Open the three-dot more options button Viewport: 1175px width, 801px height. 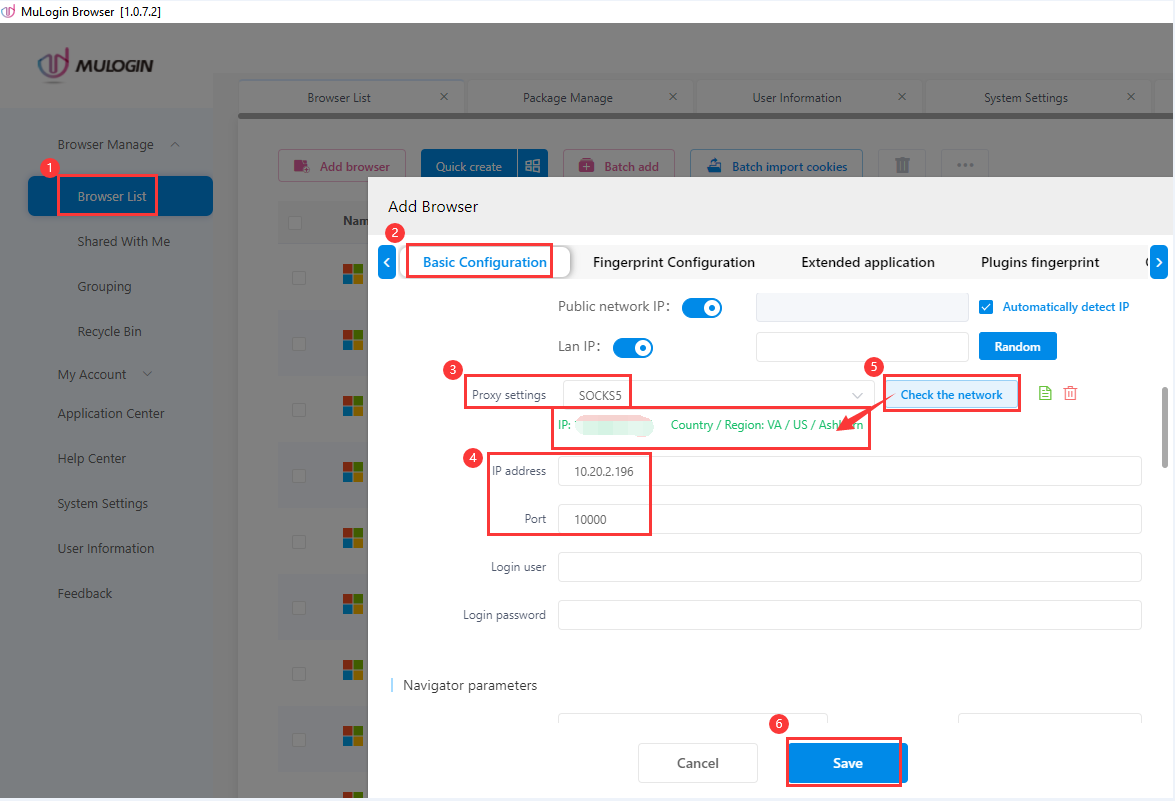964,166
